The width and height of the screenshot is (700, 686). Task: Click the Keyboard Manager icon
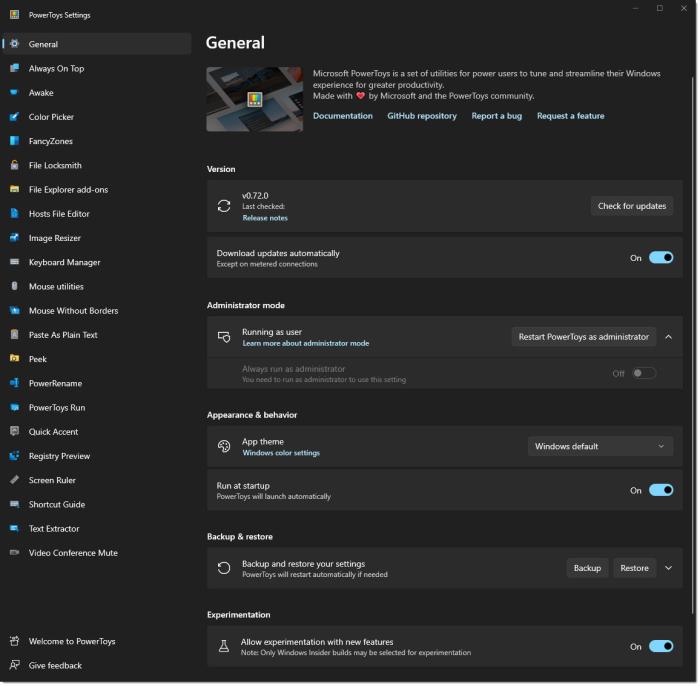pos(14,262)
